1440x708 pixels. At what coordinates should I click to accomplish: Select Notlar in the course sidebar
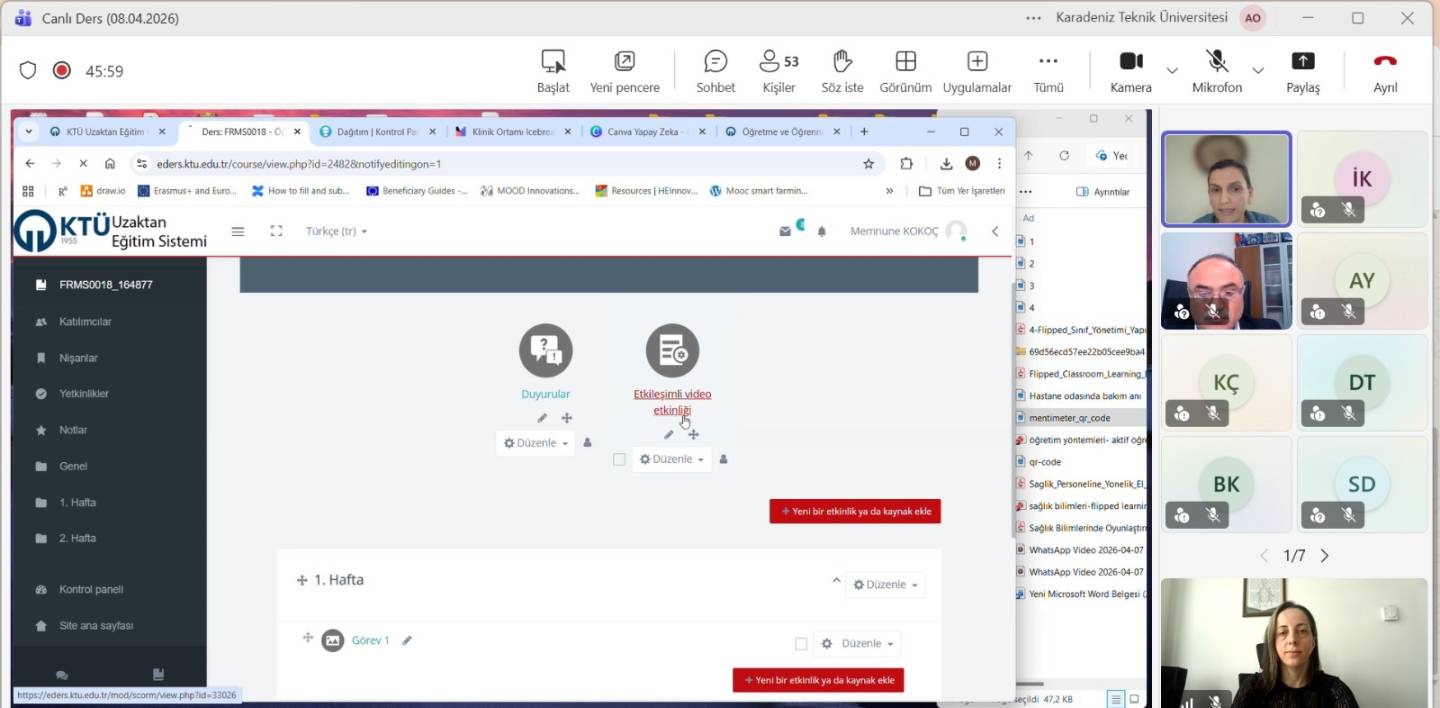click(73, 430)
